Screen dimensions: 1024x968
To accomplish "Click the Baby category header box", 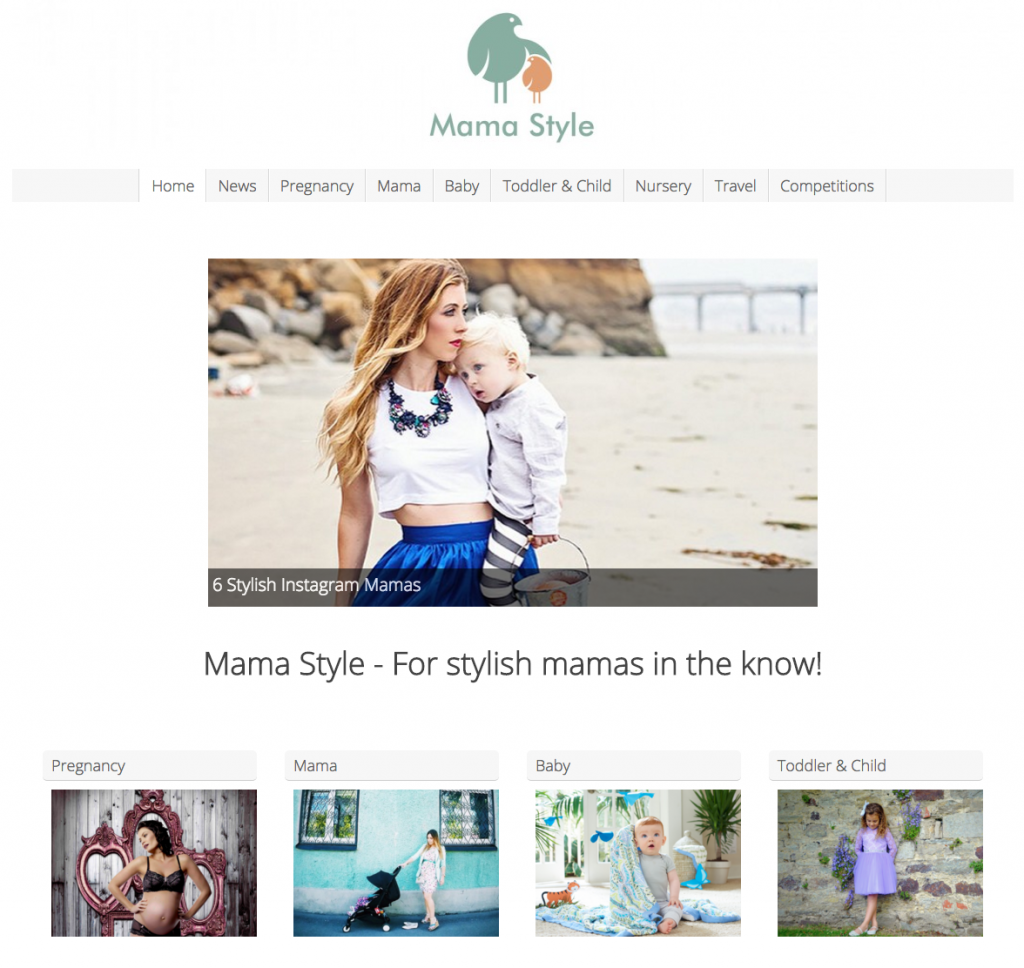I will (x=634, y=766).
